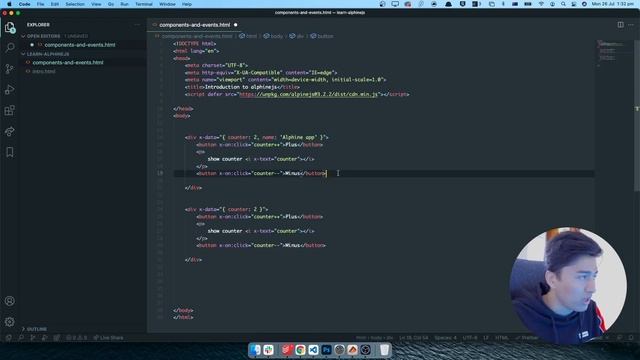Open Spotlight search in the menu bar

tap(563, 4)
